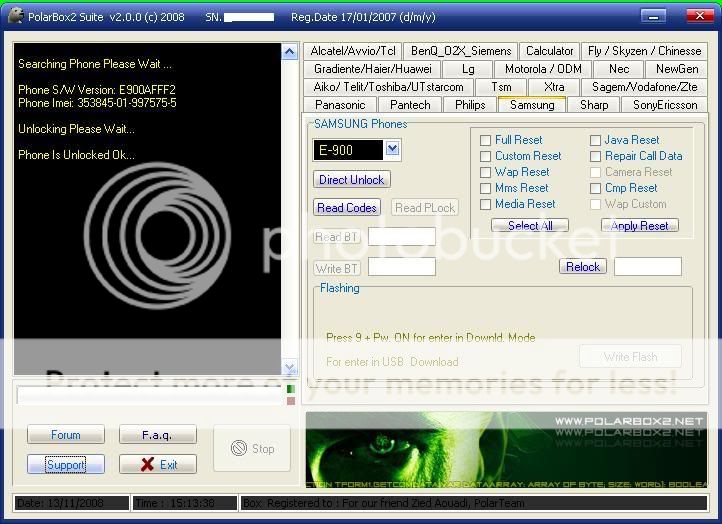Select the Tsm tab
Screen dimensions: 722x524
(501, 87)
